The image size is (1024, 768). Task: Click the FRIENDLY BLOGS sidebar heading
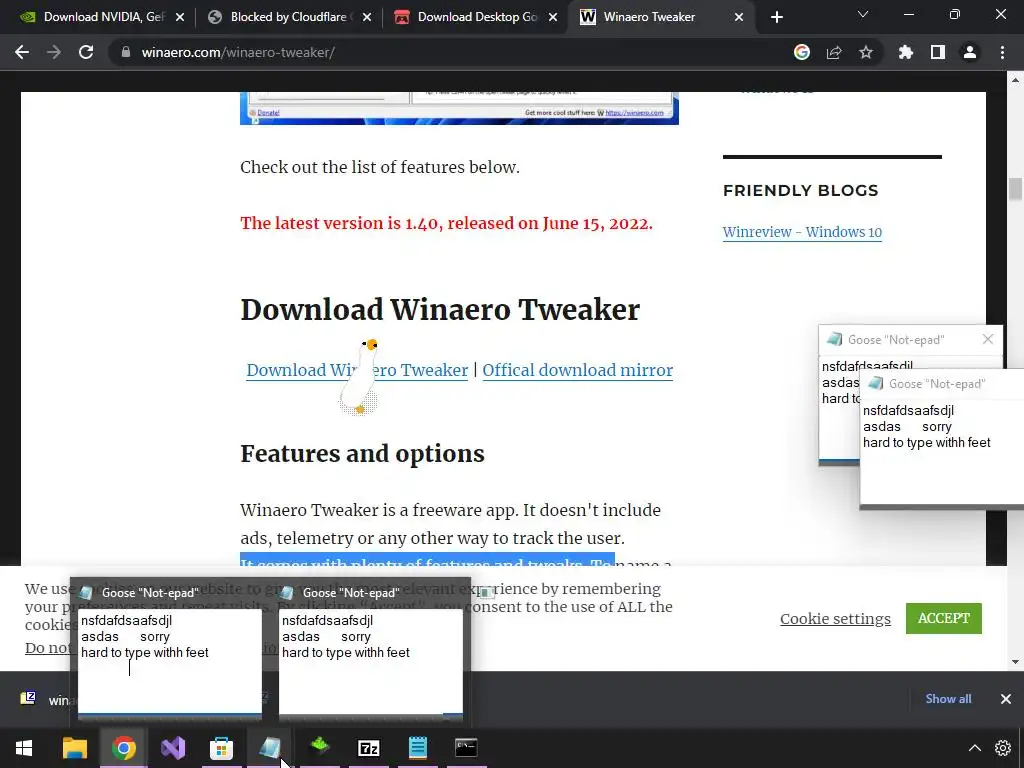tap(800, 191)
